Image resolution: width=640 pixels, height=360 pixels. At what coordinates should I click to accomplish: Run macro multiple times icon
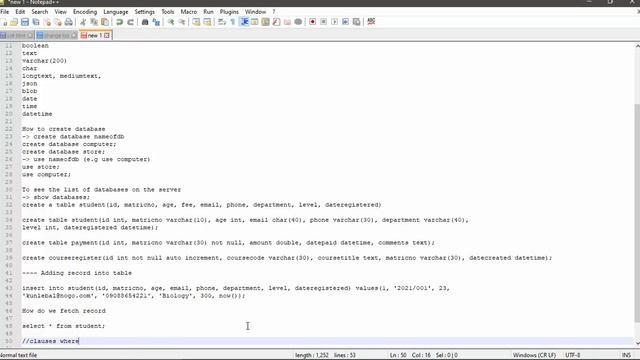(x=346, y=22)
